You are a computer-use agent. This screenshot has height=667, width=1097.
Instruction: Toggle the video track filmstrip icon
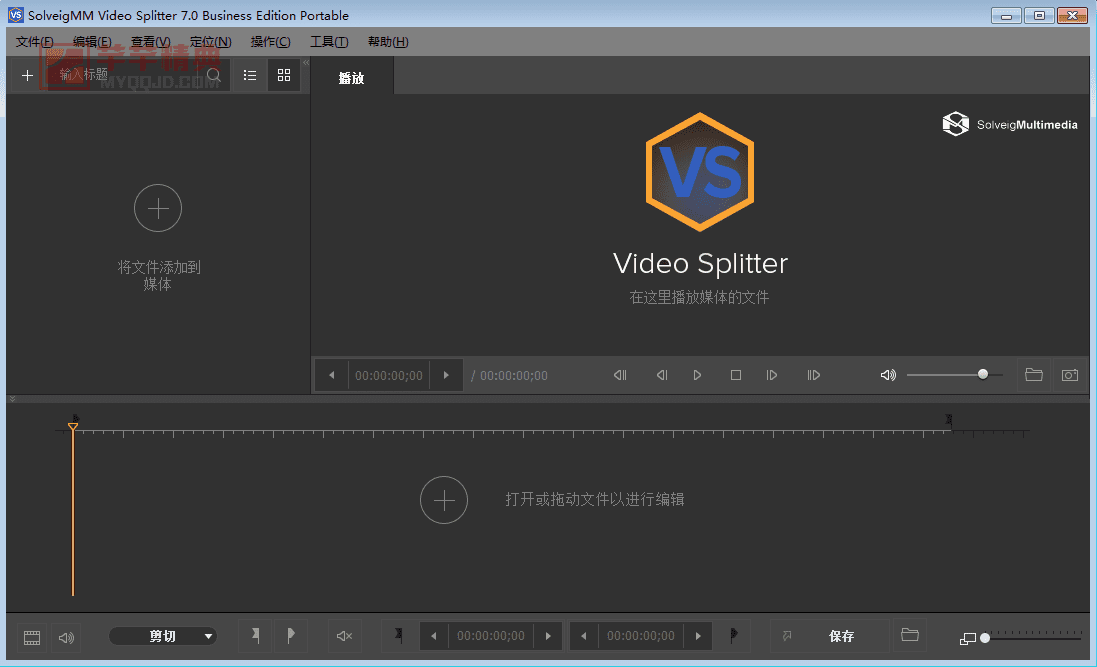(32, 638)
